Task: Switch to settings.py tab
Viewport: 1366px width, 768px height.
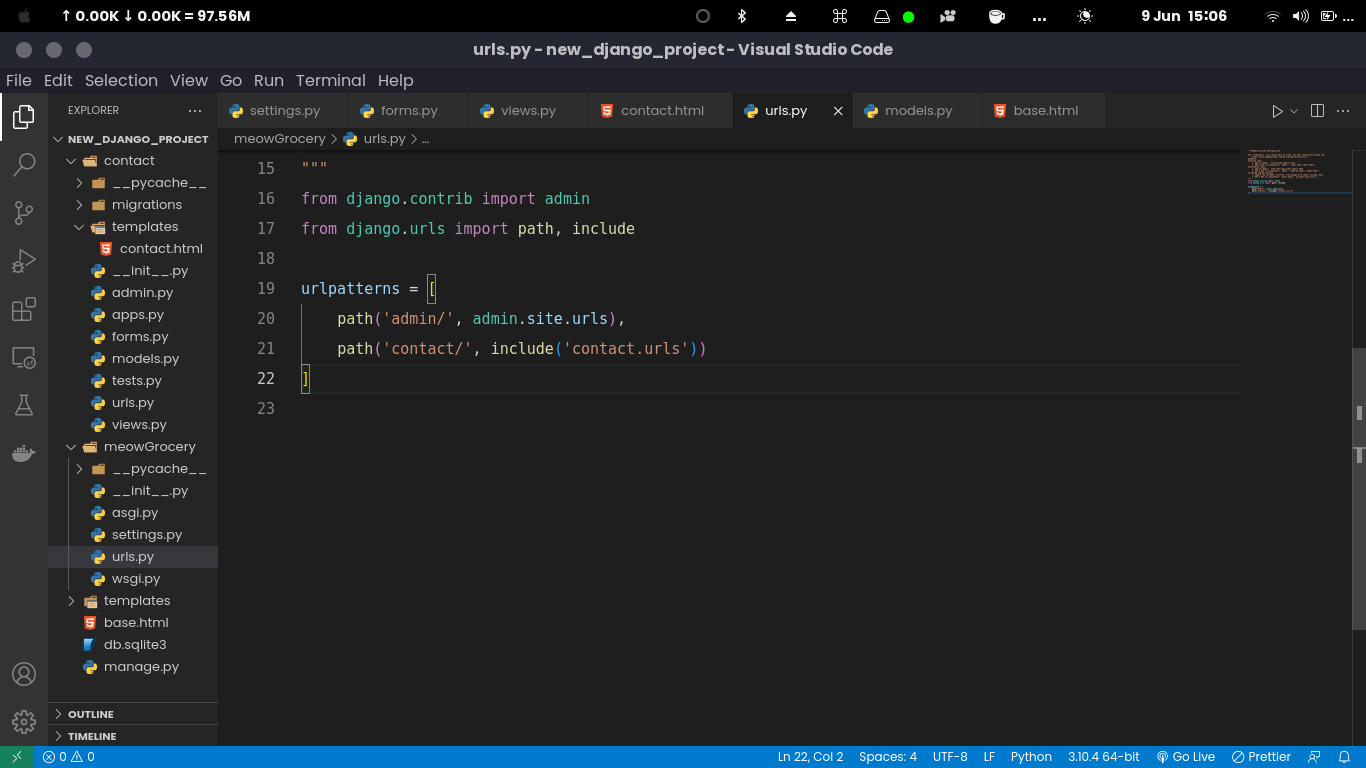Action: click(x=283, y=111)
